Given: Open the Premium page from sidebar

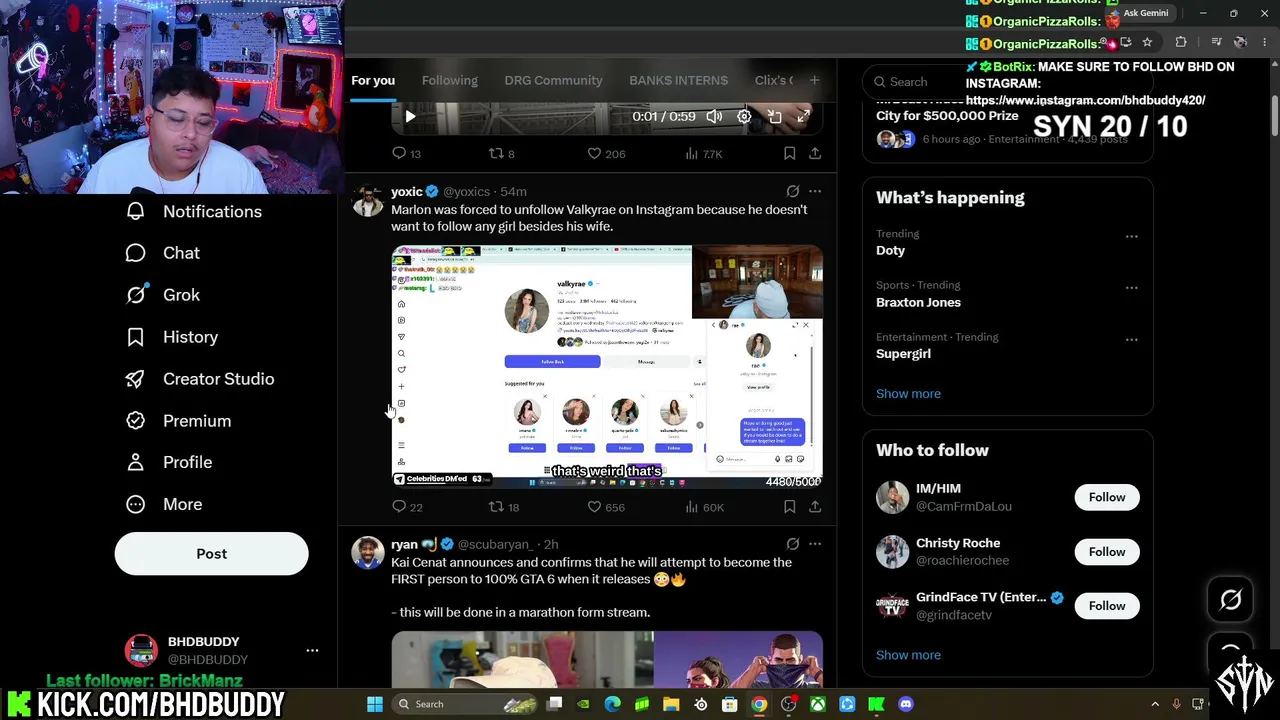Looking at the screenshot, I should click(178, 421).
